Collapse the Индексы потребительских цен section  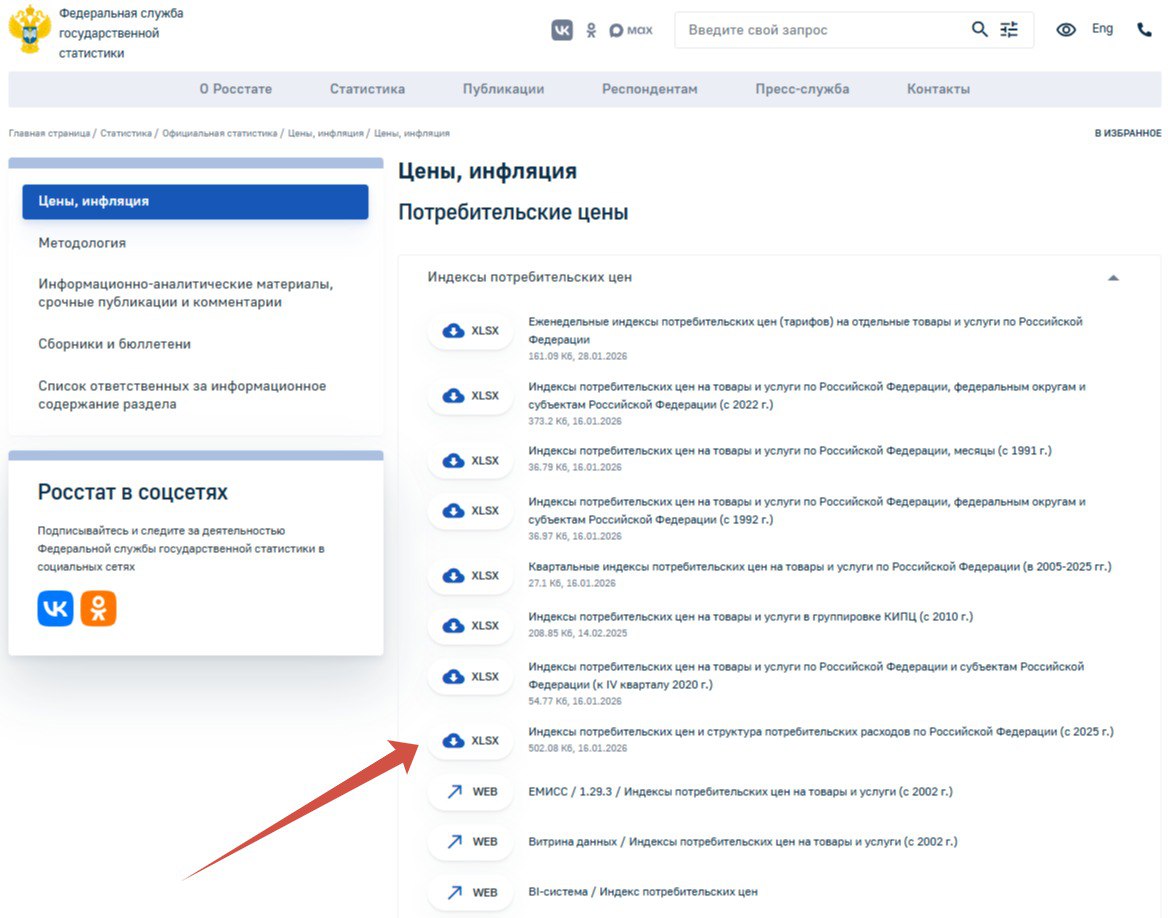(x=1113, y=278)
